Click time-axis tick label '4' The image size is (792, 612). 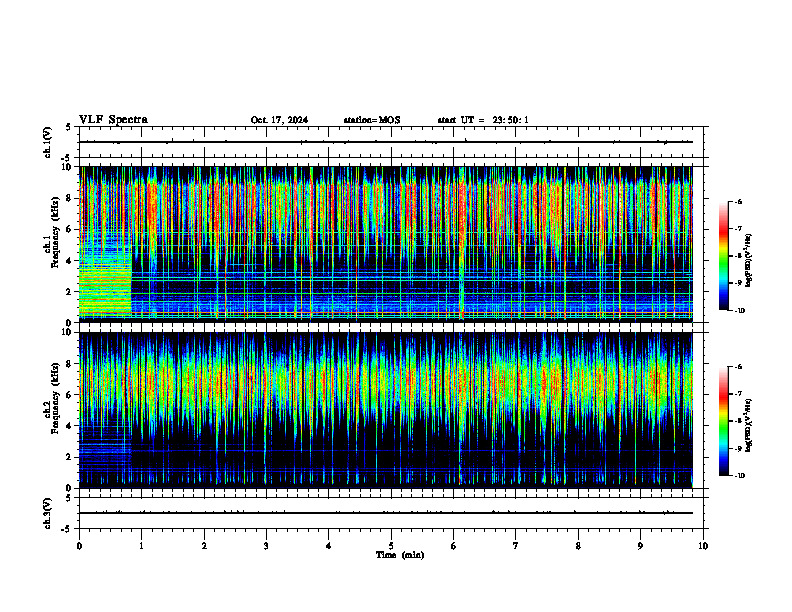[x=329, y=546]
